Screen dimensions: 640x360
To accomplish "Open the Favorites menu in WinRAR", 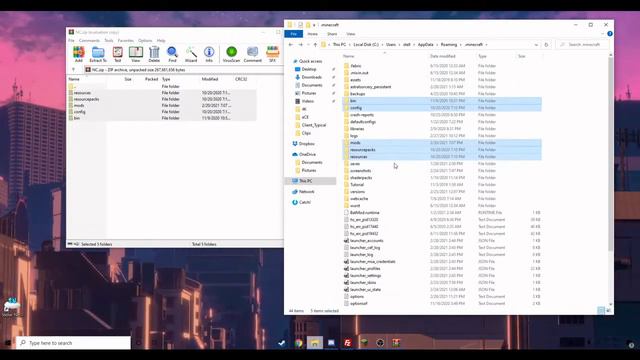I will (126, 40).
